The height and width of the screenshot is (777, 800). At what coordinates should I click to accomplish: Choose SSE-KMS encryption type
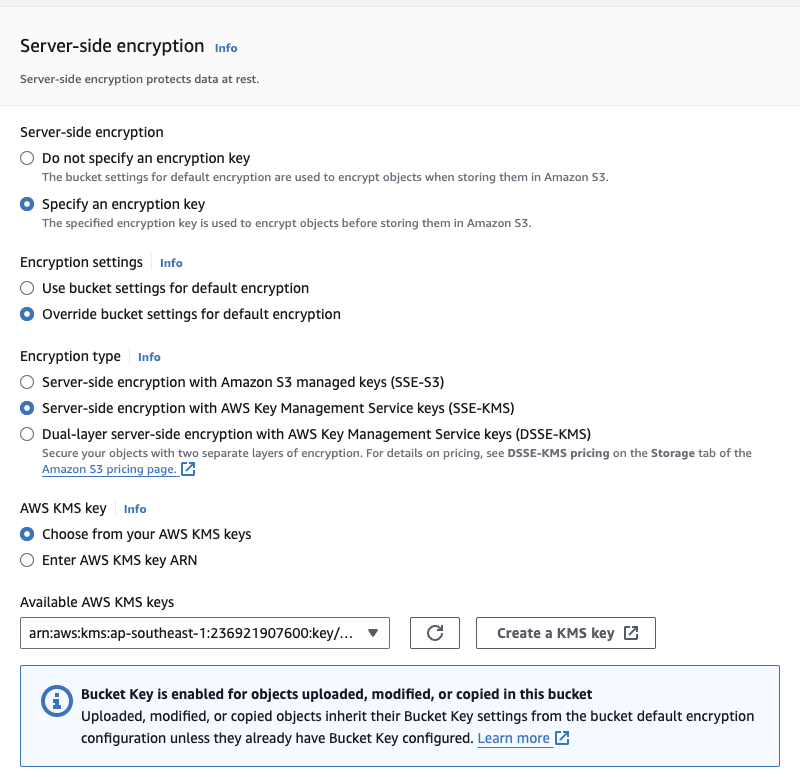[x=27, y=408]
